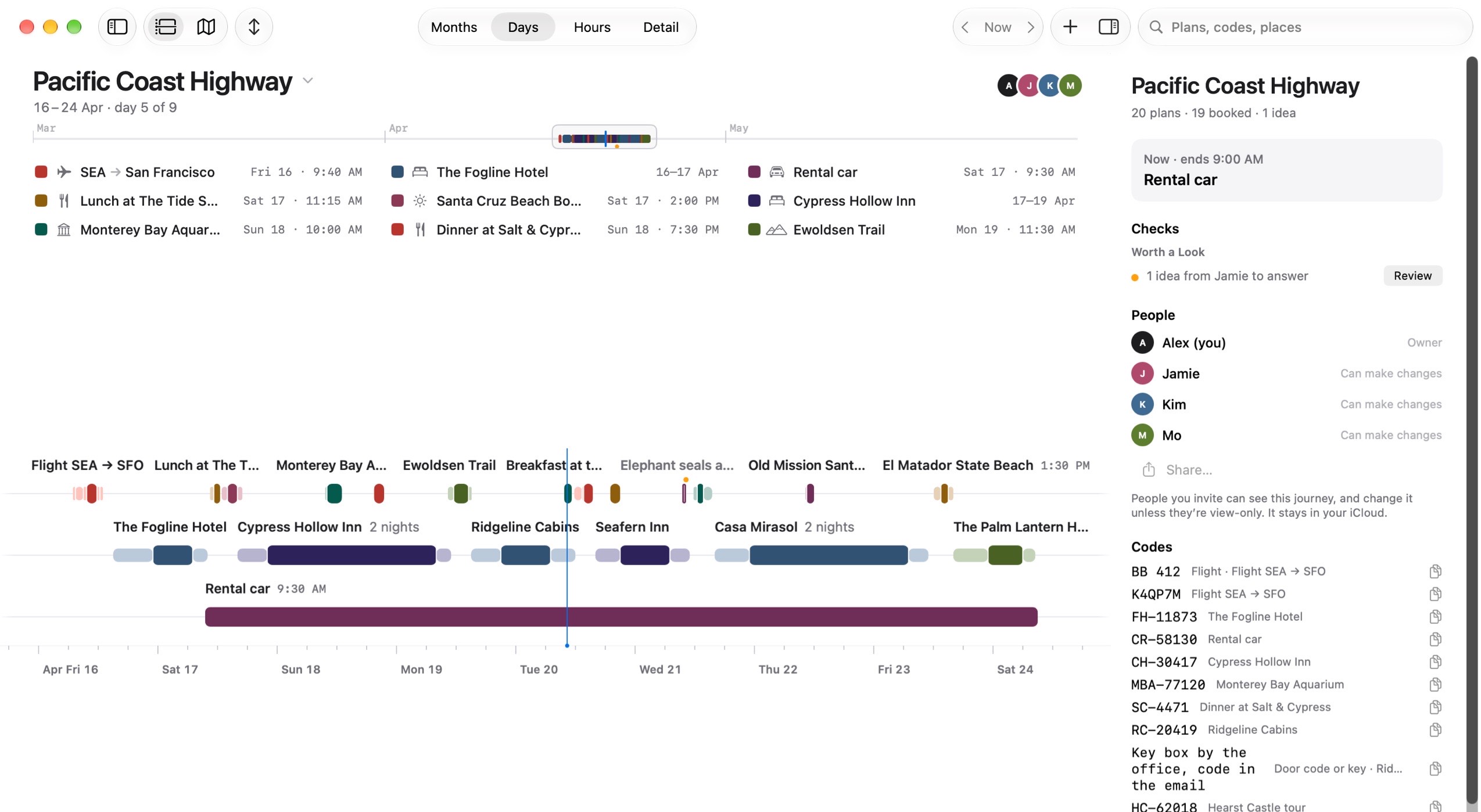Add a new plan with plus button
The image size is (1481, 812).
[1070, 27]
